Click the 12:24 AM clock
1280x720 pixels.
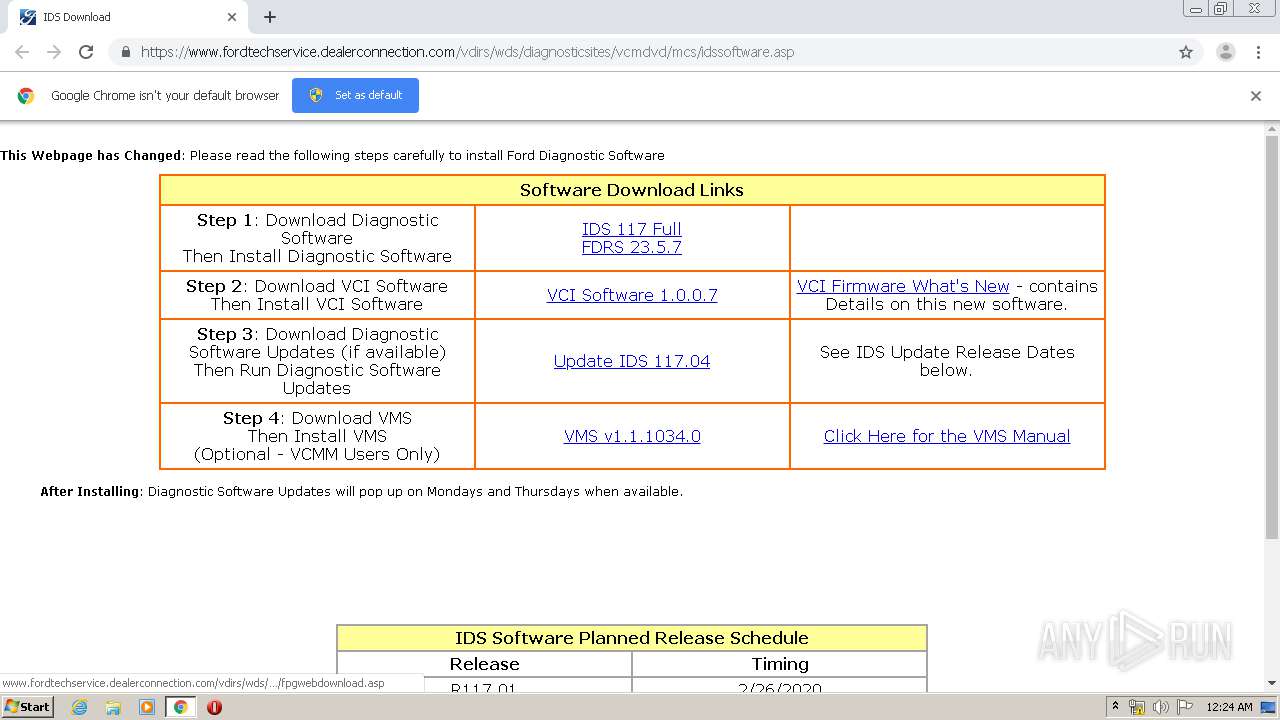1229,707
